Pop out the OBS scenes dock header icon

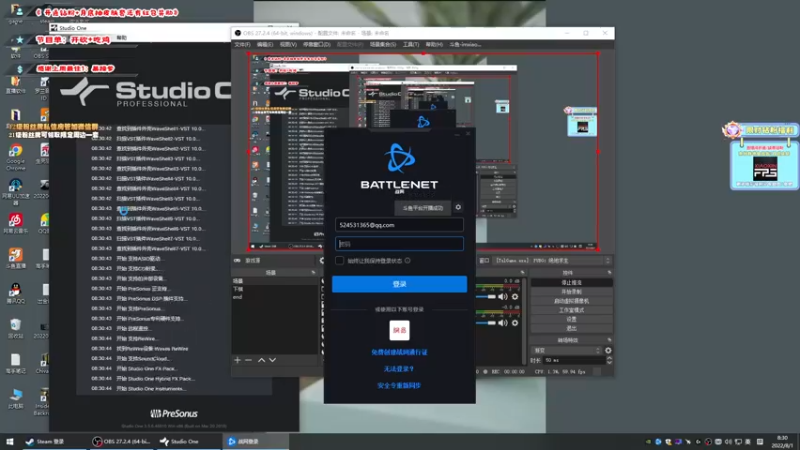point(313,272)
